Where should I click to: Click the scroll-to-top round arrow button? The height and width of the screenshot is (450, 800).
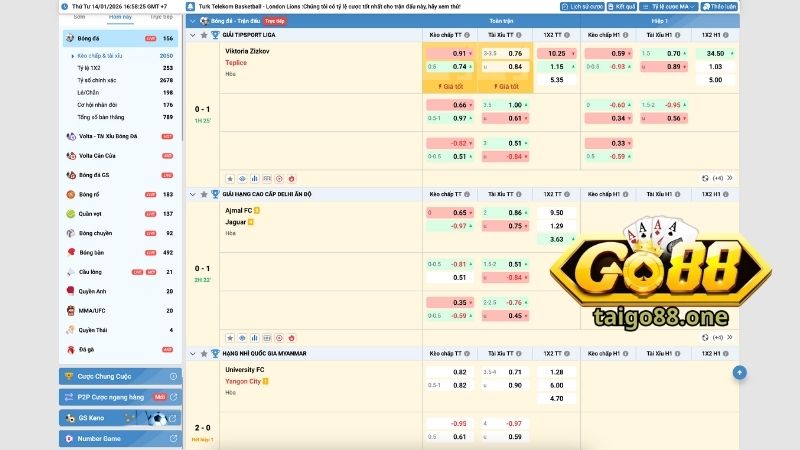click(x=739, y=373)
